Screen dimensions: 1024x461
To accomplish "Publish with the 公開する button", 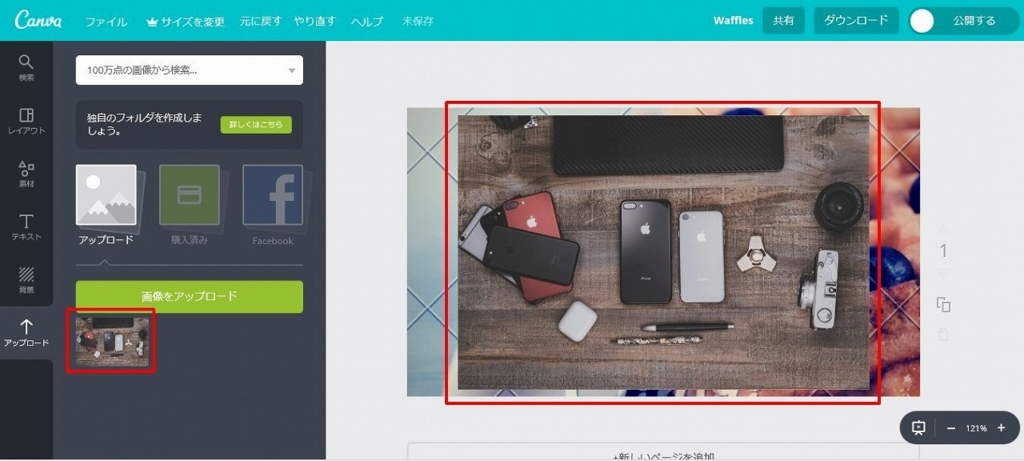I will click(974, 21).
